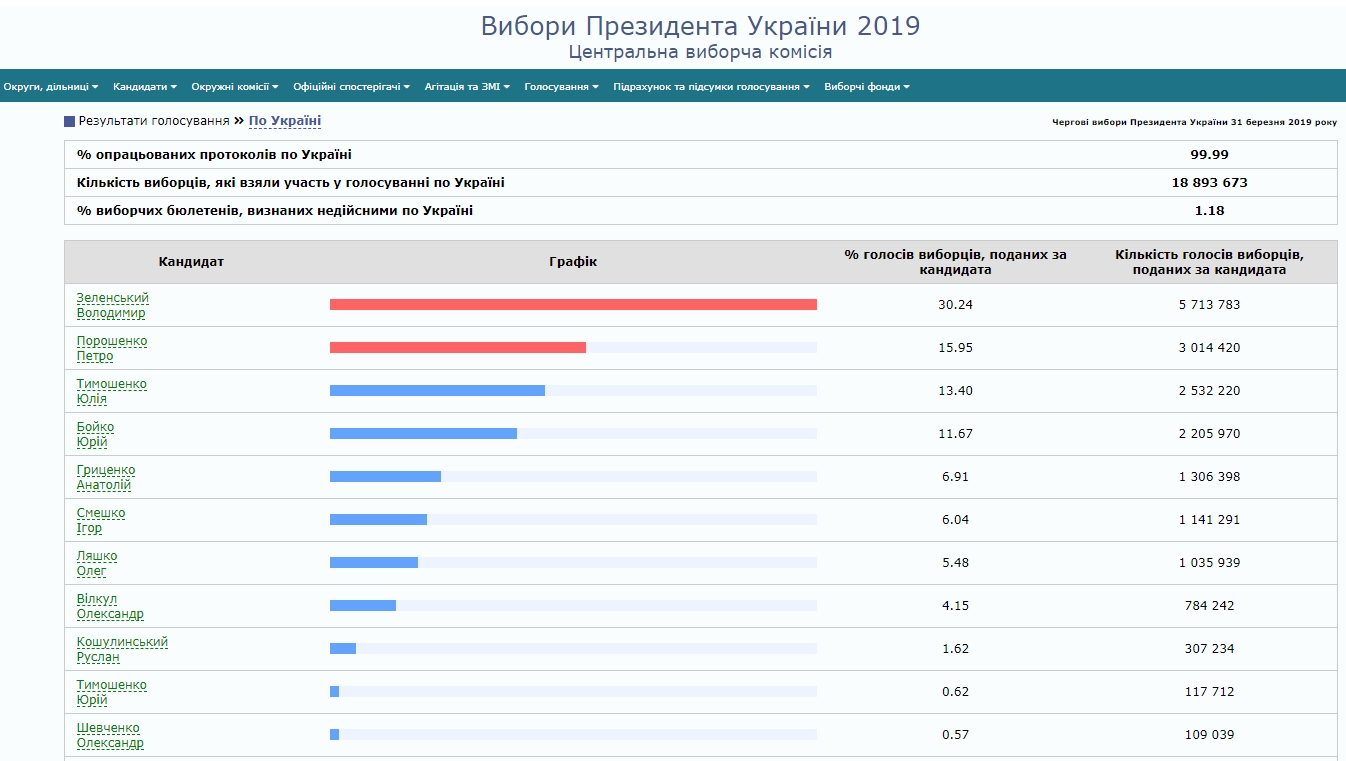The height and width of the screenshot is (761, 1346).
Task: Click the Вибори Президента України 2019 title
Action: 700,26
